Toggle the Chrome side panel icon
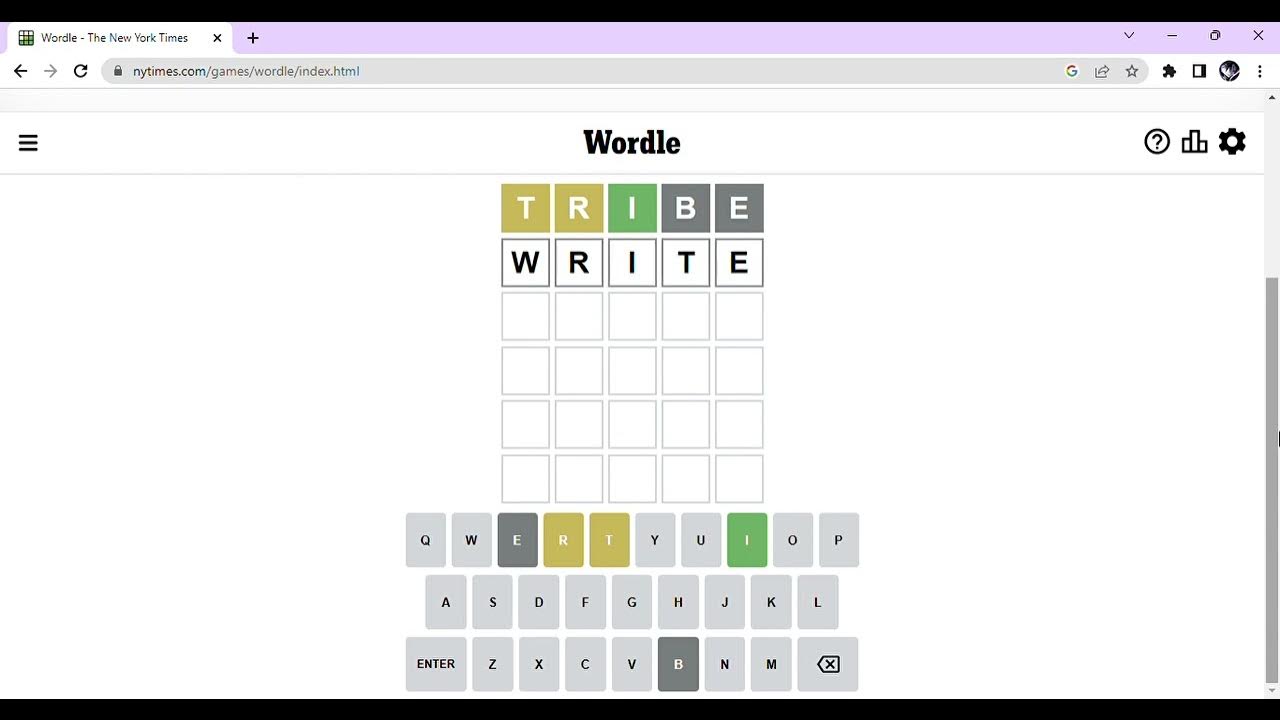The width and height of the screenshot is (1280, 720). pos(1199,71)
